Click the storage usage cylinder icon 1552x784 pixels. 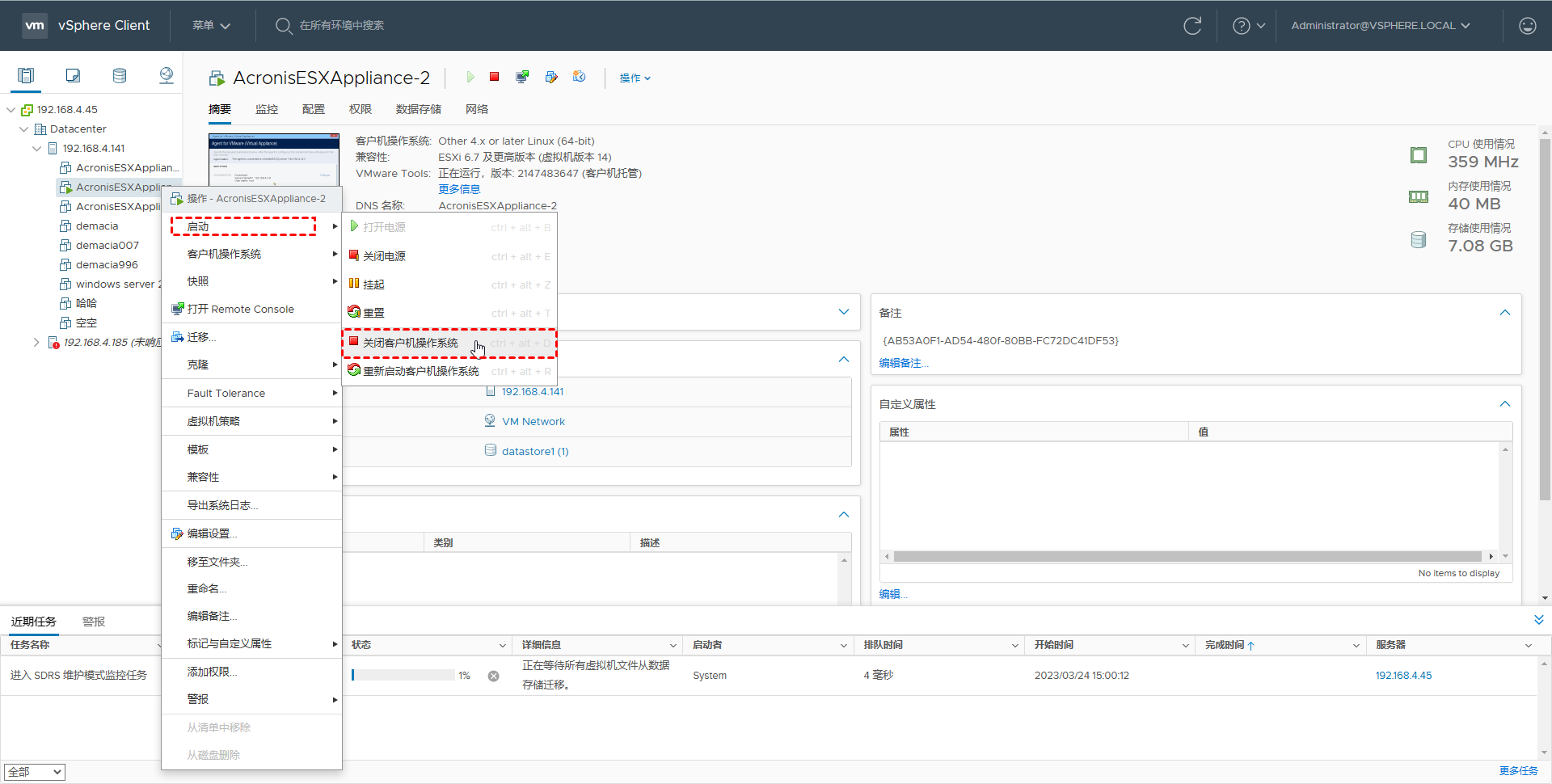pos(1419,239)
